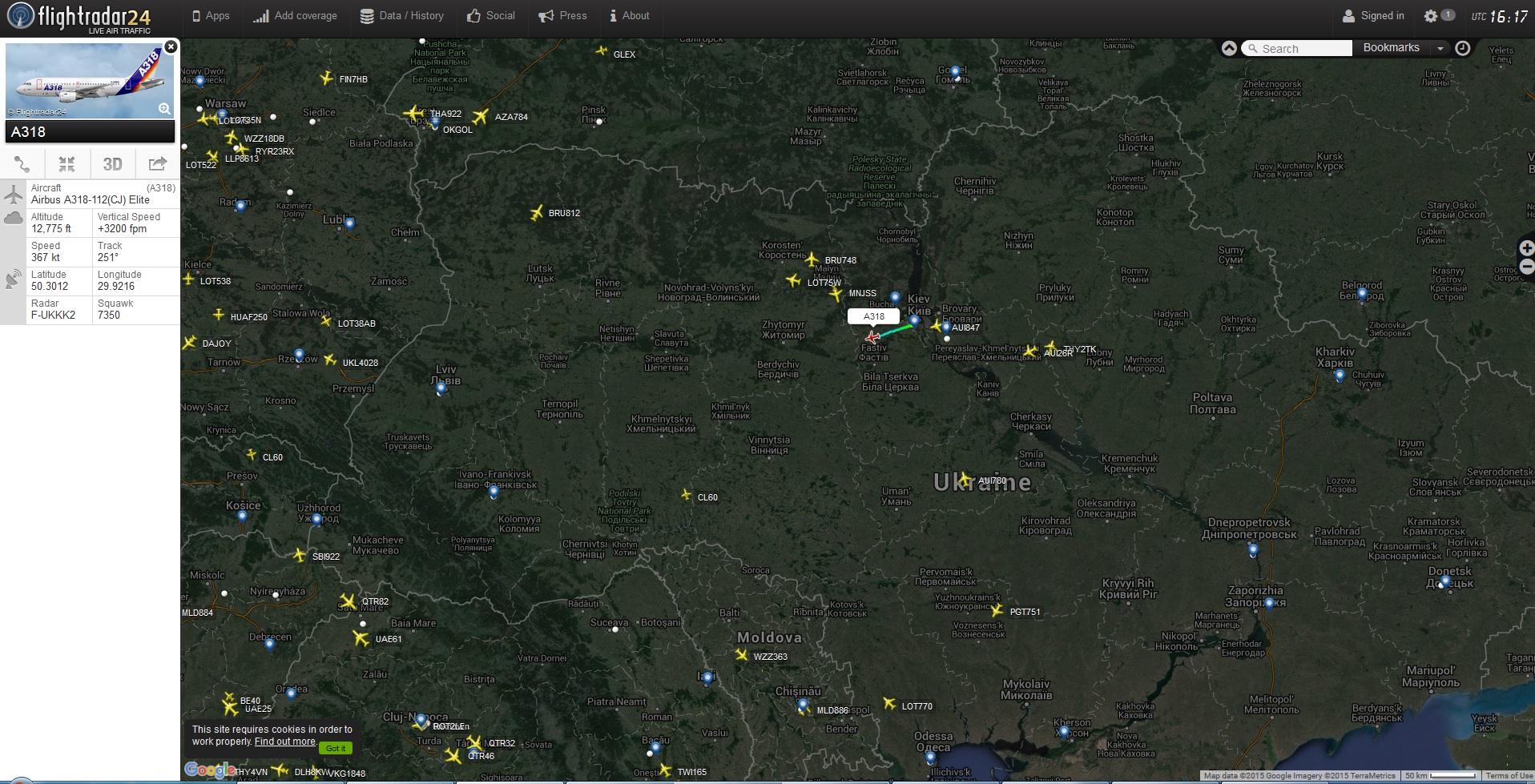Click the Signed in account button
Screen dimensions: 1535x784
pos(1373,16)
